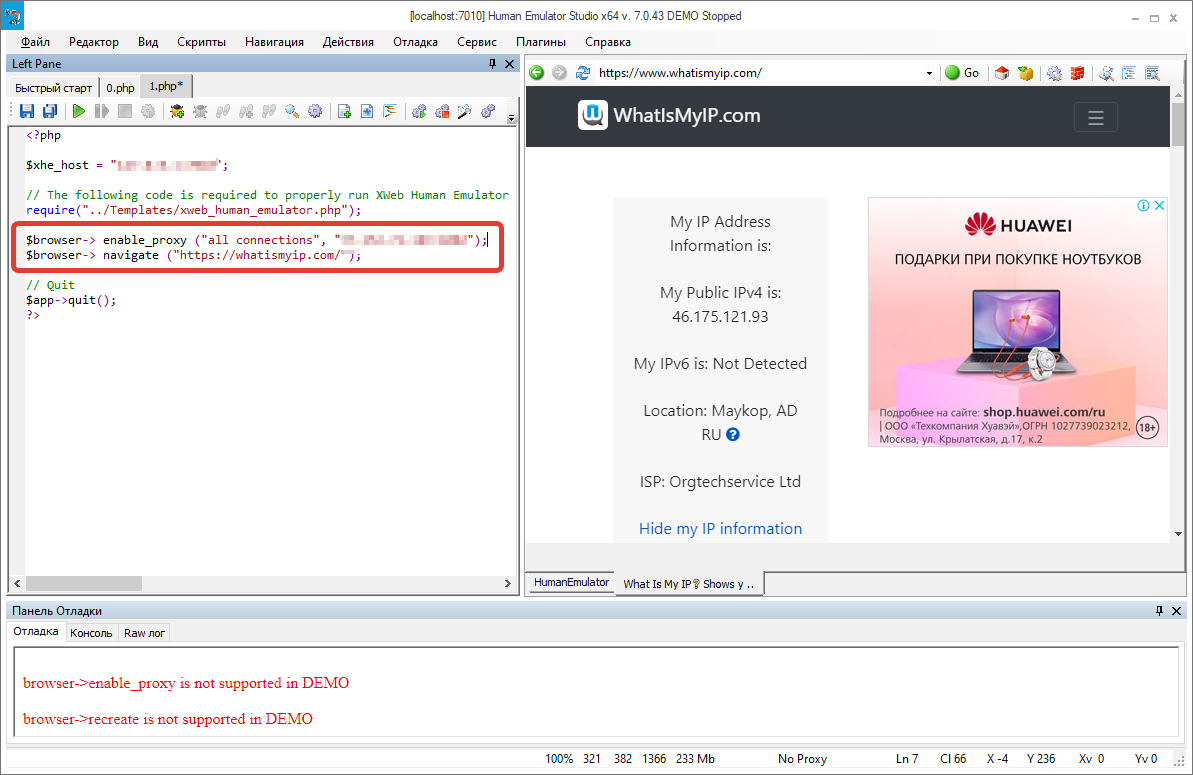Image resolution: width=1193 pixels, height=775 pixels.
Task: Click the Save All double-floppy icon
Action: pyautogui.click(x=50, y=111)
